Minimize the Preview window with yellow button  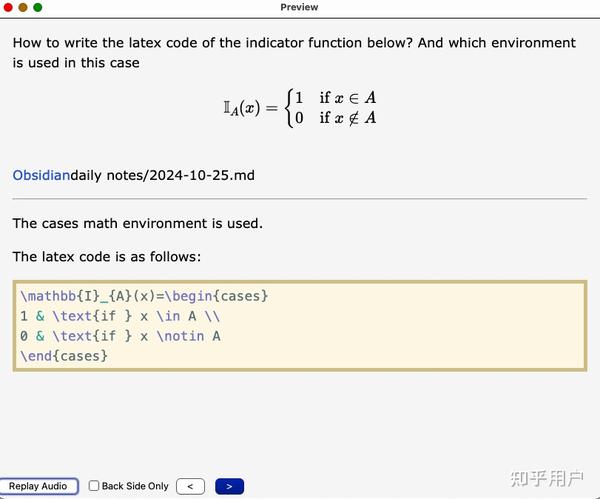click(24, 7)
